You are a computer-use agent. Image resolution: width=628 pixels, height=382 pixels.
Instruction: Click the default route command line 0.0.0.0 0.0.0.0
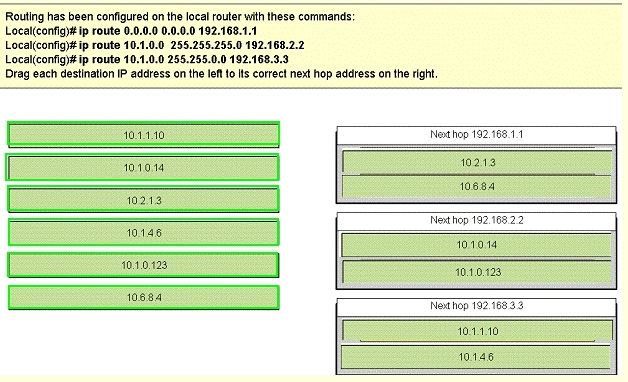[x=131, y=31]
